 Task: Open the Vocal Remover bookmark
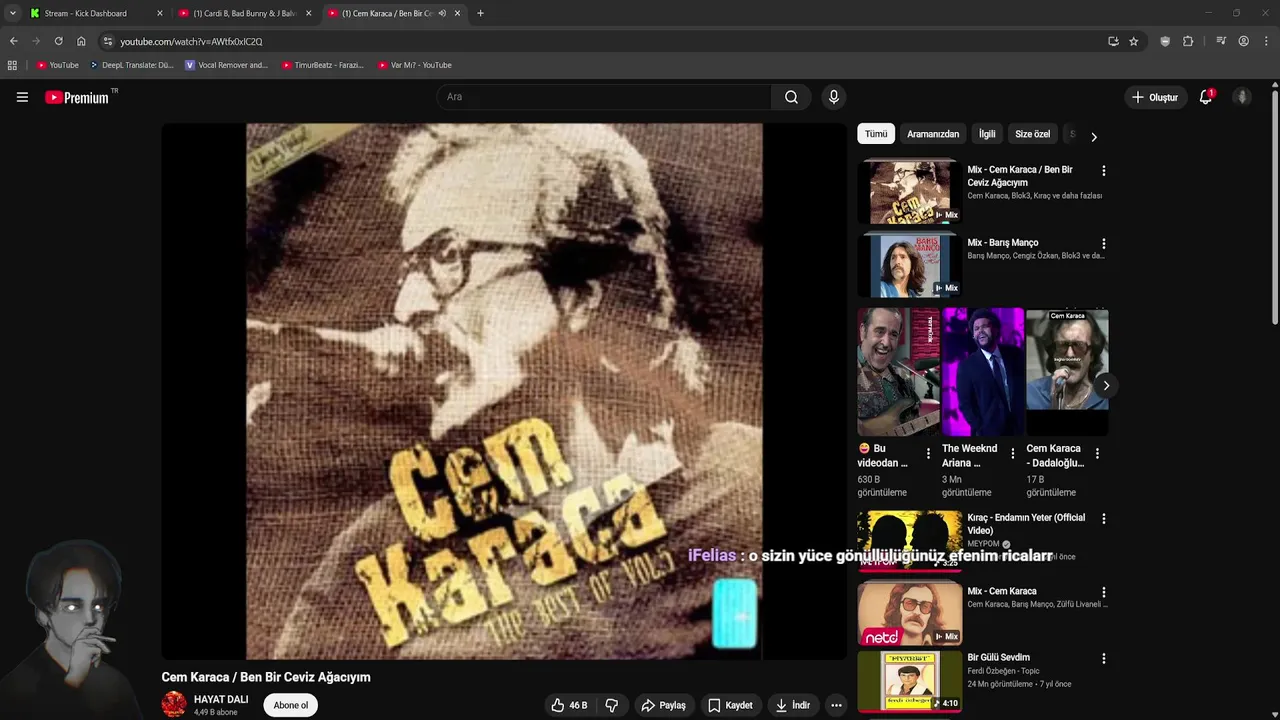(227, 65)
